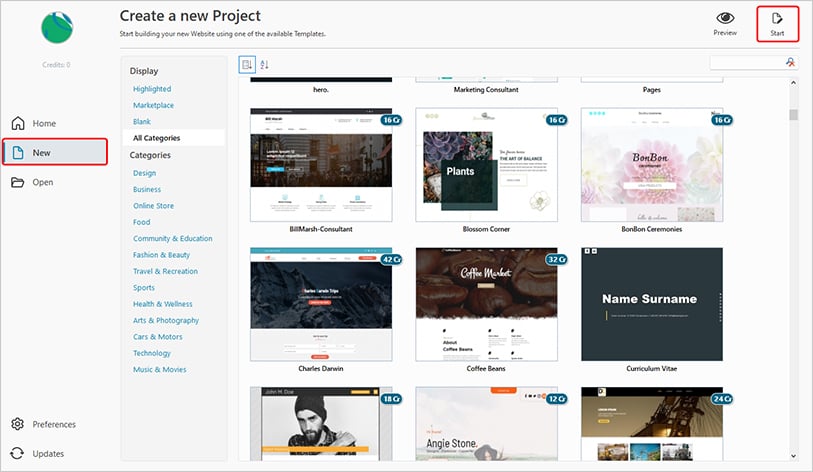The width and height of the screenshot is (813, 472).
Task: Click the Marketing Consultant template label
Action: click(486, 90)
